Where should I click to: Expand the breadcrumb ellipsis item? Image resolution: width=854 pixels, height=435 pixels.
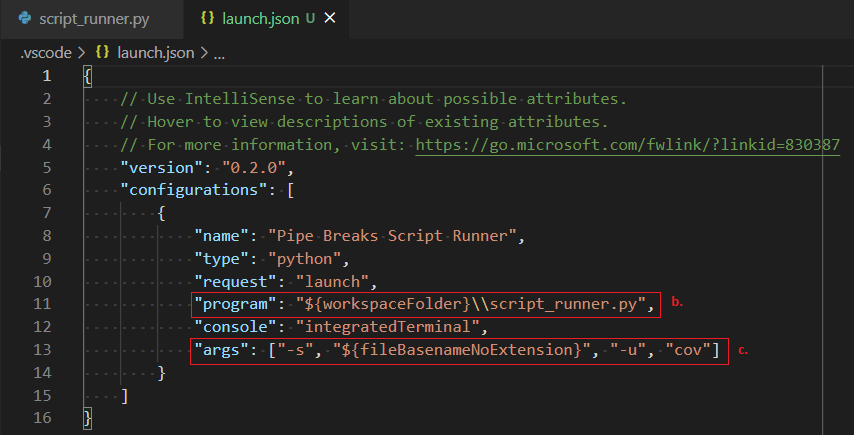[x=219, y=53]
